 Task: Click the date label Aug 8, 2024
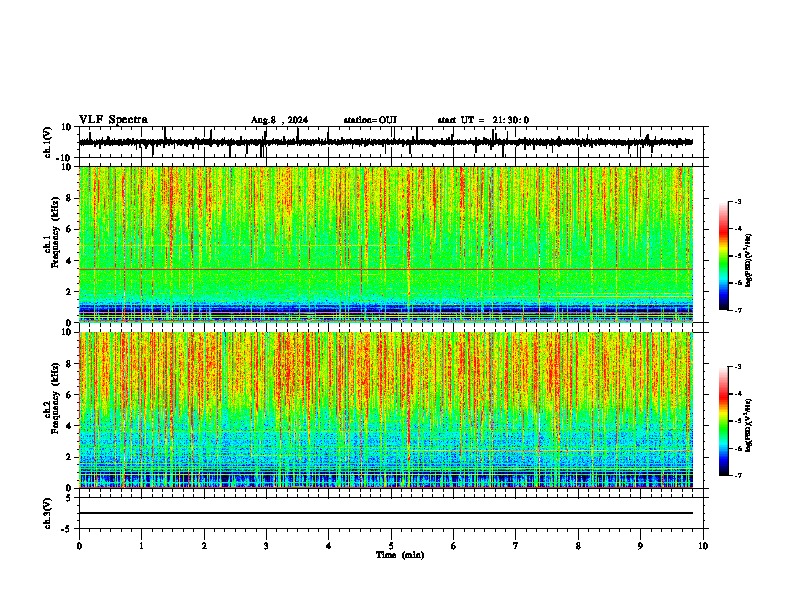(279, 120)
